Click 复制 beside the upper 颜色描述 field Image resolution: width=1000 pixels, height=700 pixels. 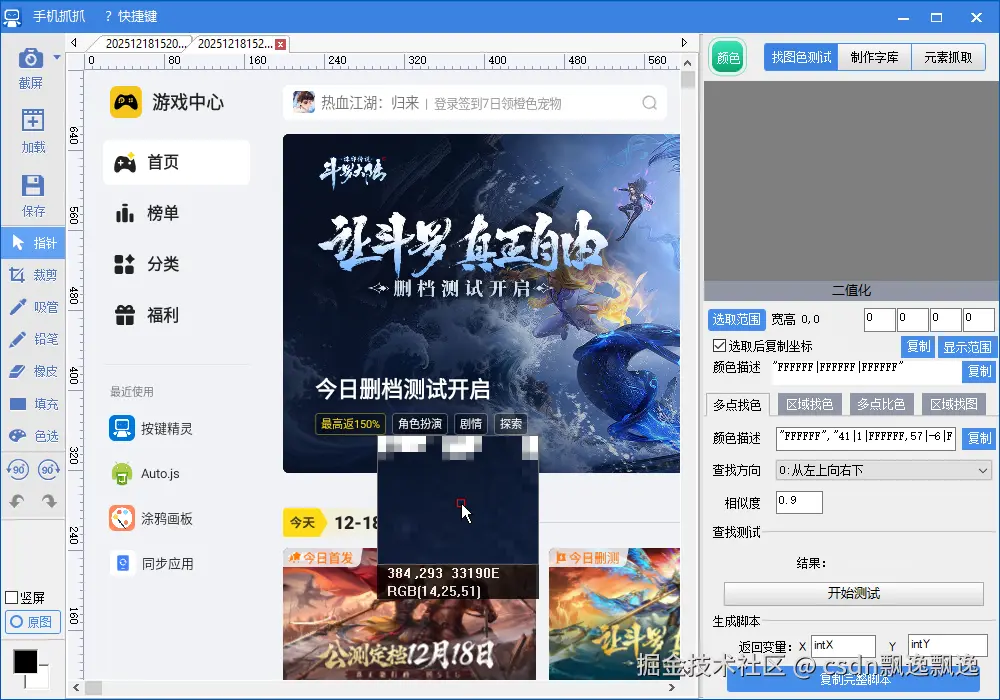979,371
